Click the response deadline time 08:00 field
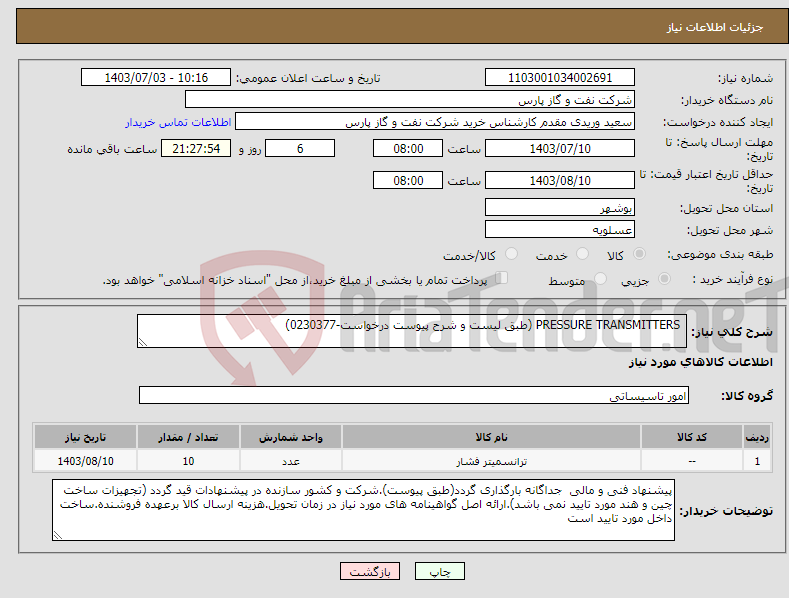Screen dimensions: 789x598 (408, 148)
